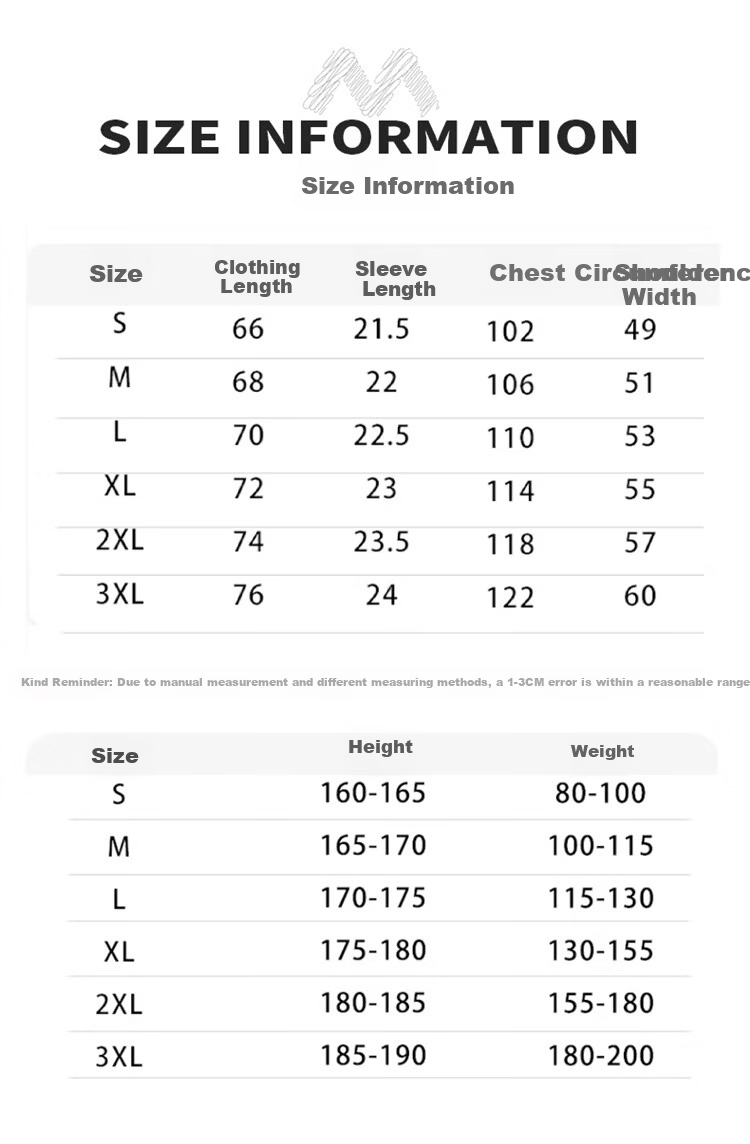The width and height of the screenshot is (750, 1144).
Task: Click weight range 100-115
Action: pyautogui.click(x=600, y=845)
